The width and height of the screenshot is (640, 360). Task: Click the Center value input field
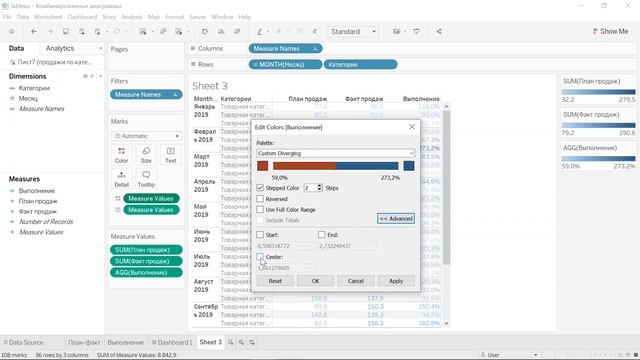(286, 268)
